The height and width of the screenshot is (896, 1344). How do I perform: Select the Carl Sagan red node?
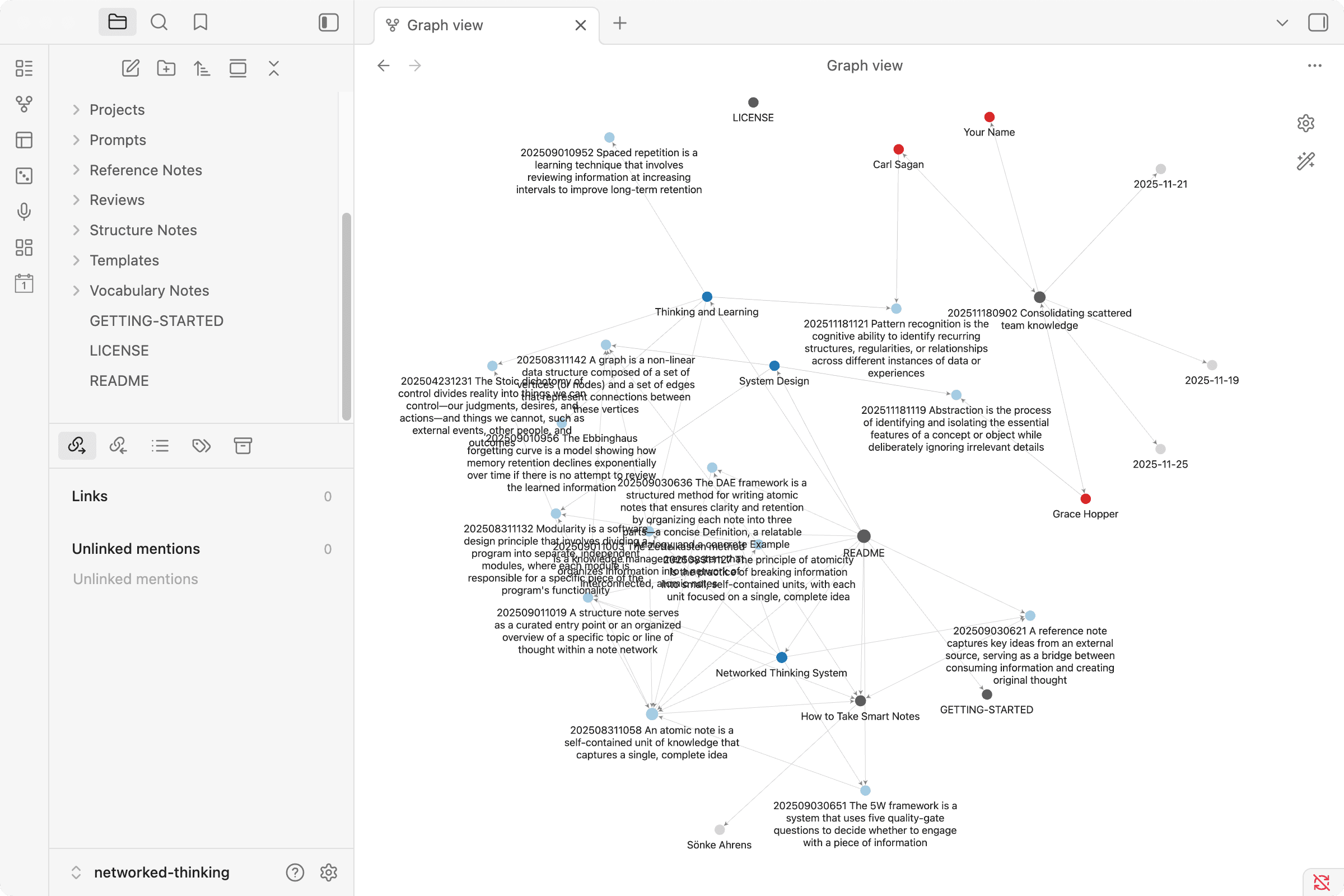[x=898, y=149]
